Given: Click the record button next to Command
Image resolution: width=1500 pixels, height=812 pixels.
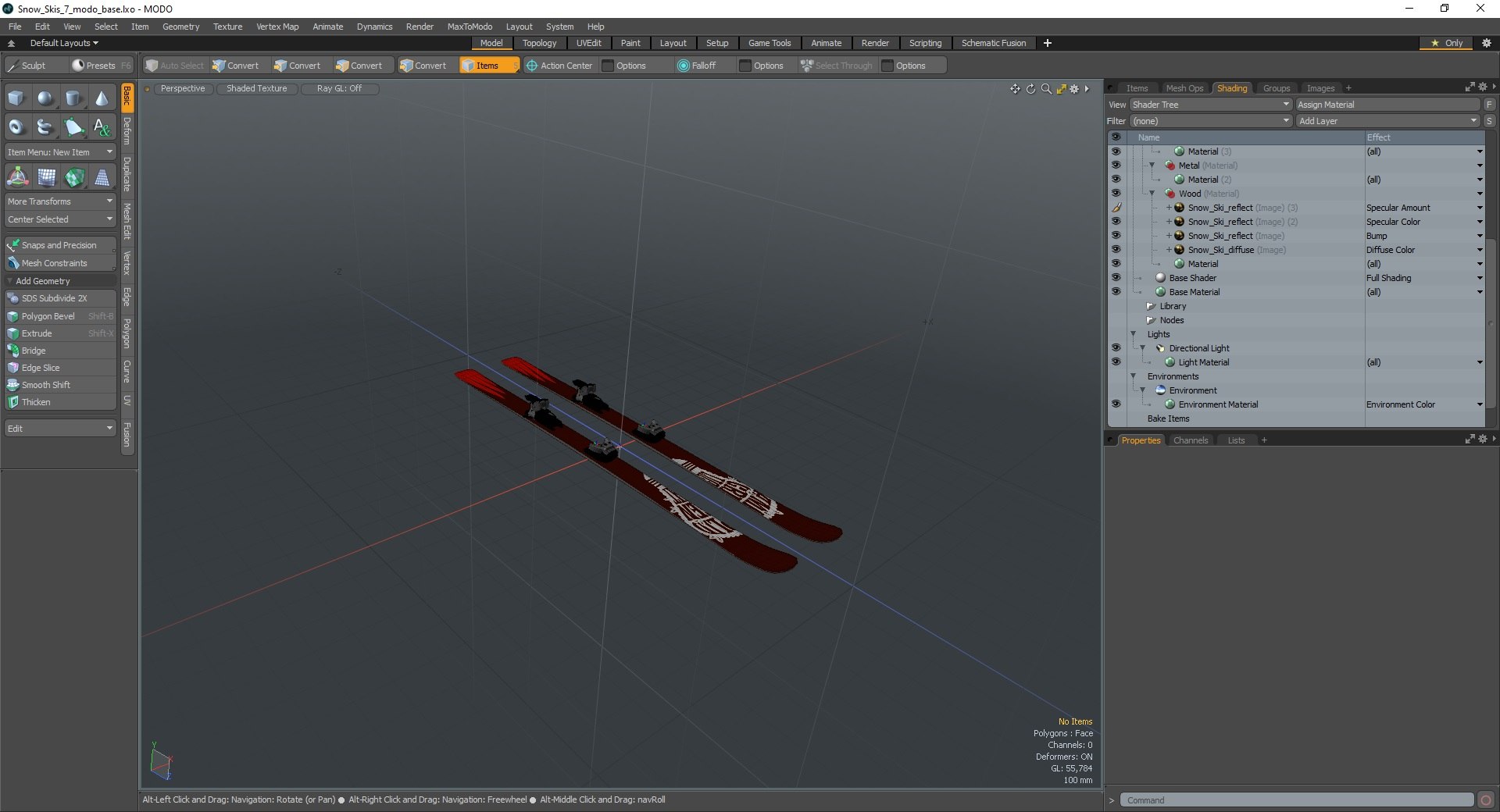Looking at the screenshot, I should pos(1486,800).
